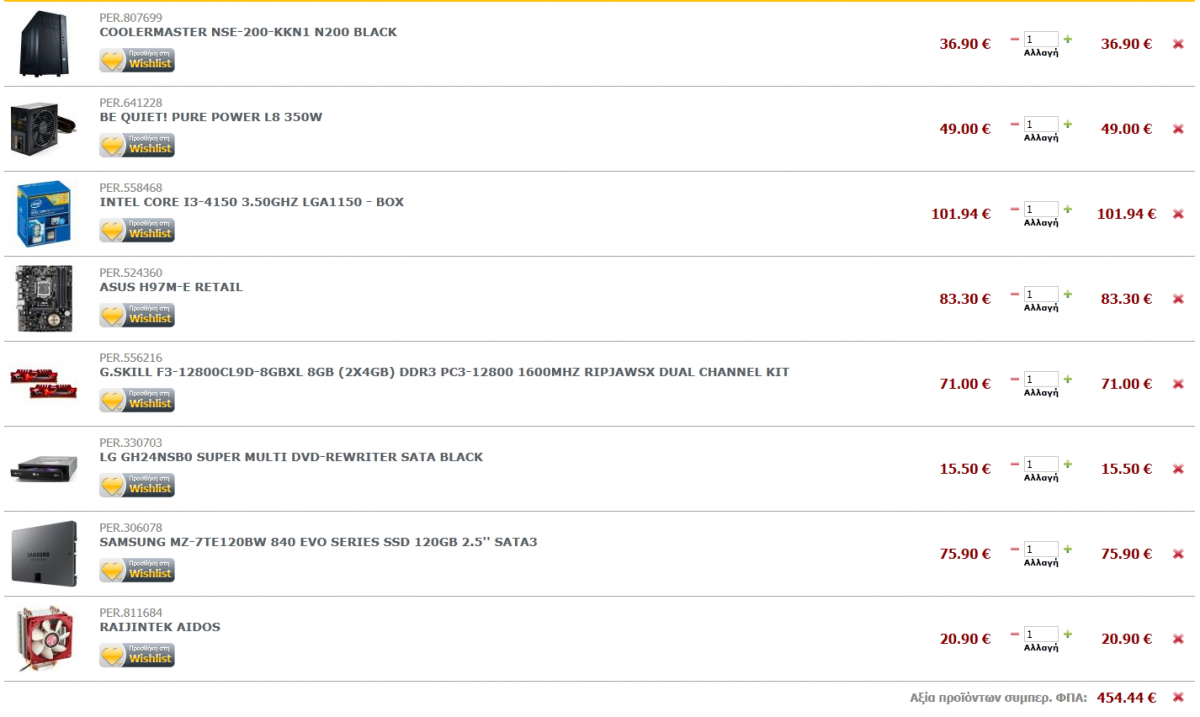This screenshot has width=1200, height=717.
Task: Click the Intel Core i3 box thumbnail
Action: click(44, 214)
